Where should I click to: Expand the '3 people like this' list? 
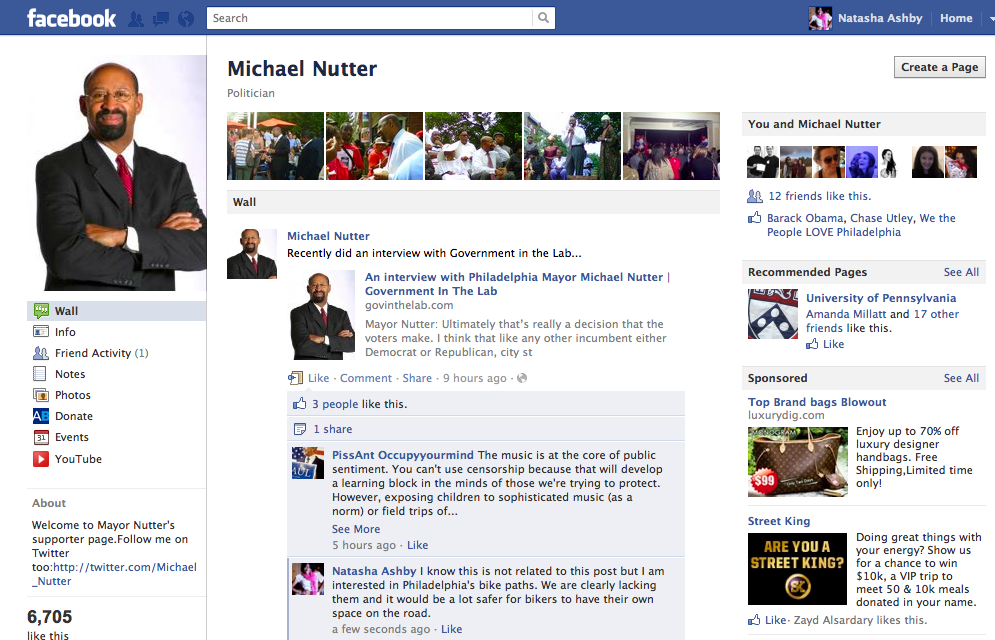point(334,404)
